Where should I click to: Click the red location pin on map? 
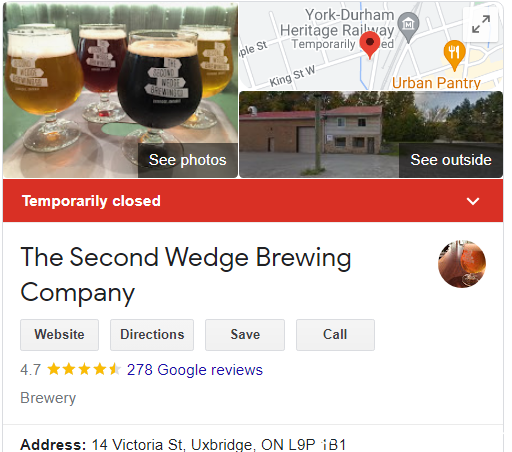coord(370,45)
